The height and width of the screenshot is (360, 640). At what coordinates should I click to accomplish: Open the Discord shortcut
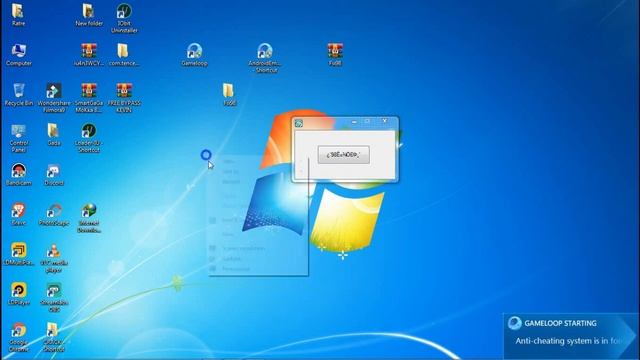[53, 175]
